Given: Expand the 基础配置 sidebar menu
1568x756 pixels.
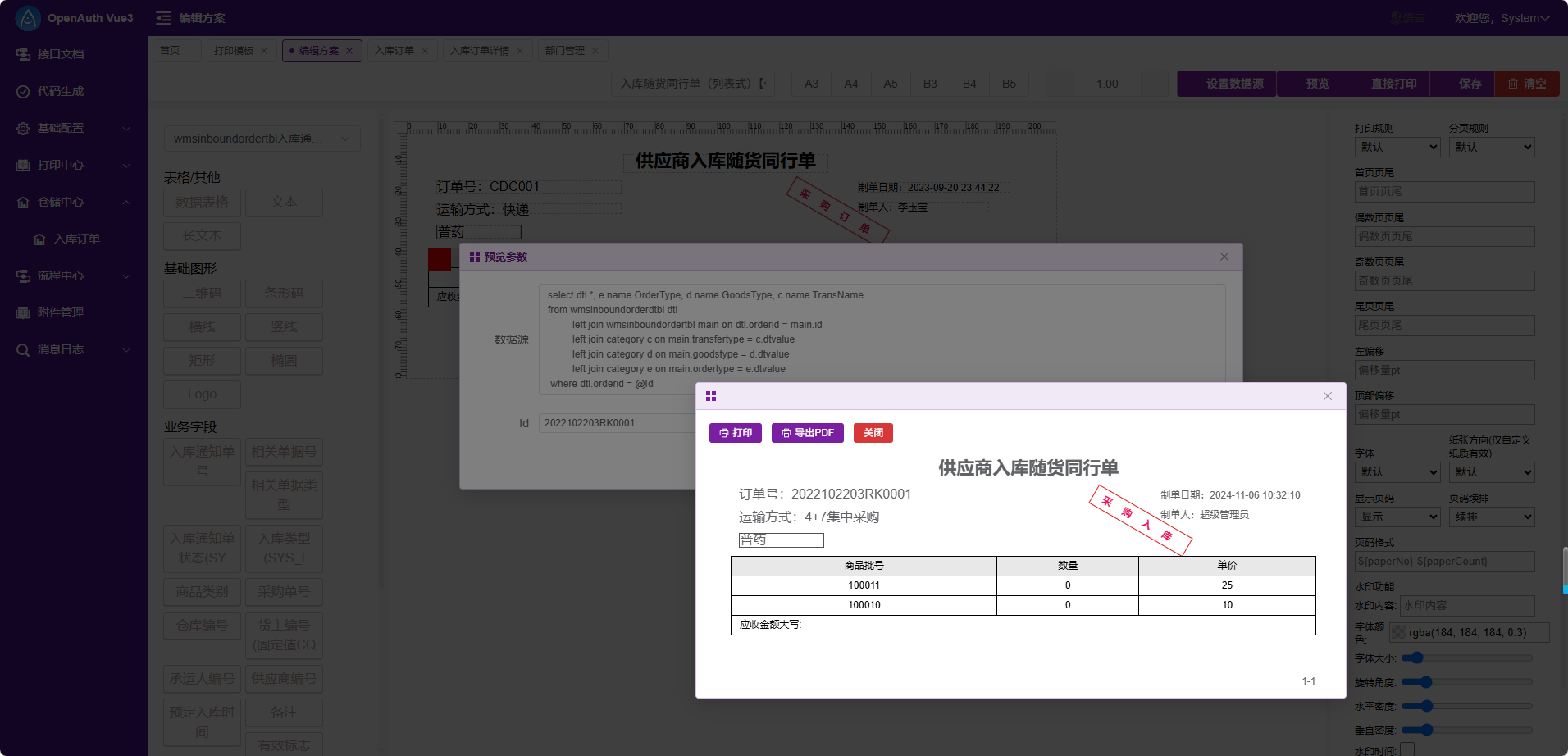Looking at the screenshot, I should (x=74, y=128).
